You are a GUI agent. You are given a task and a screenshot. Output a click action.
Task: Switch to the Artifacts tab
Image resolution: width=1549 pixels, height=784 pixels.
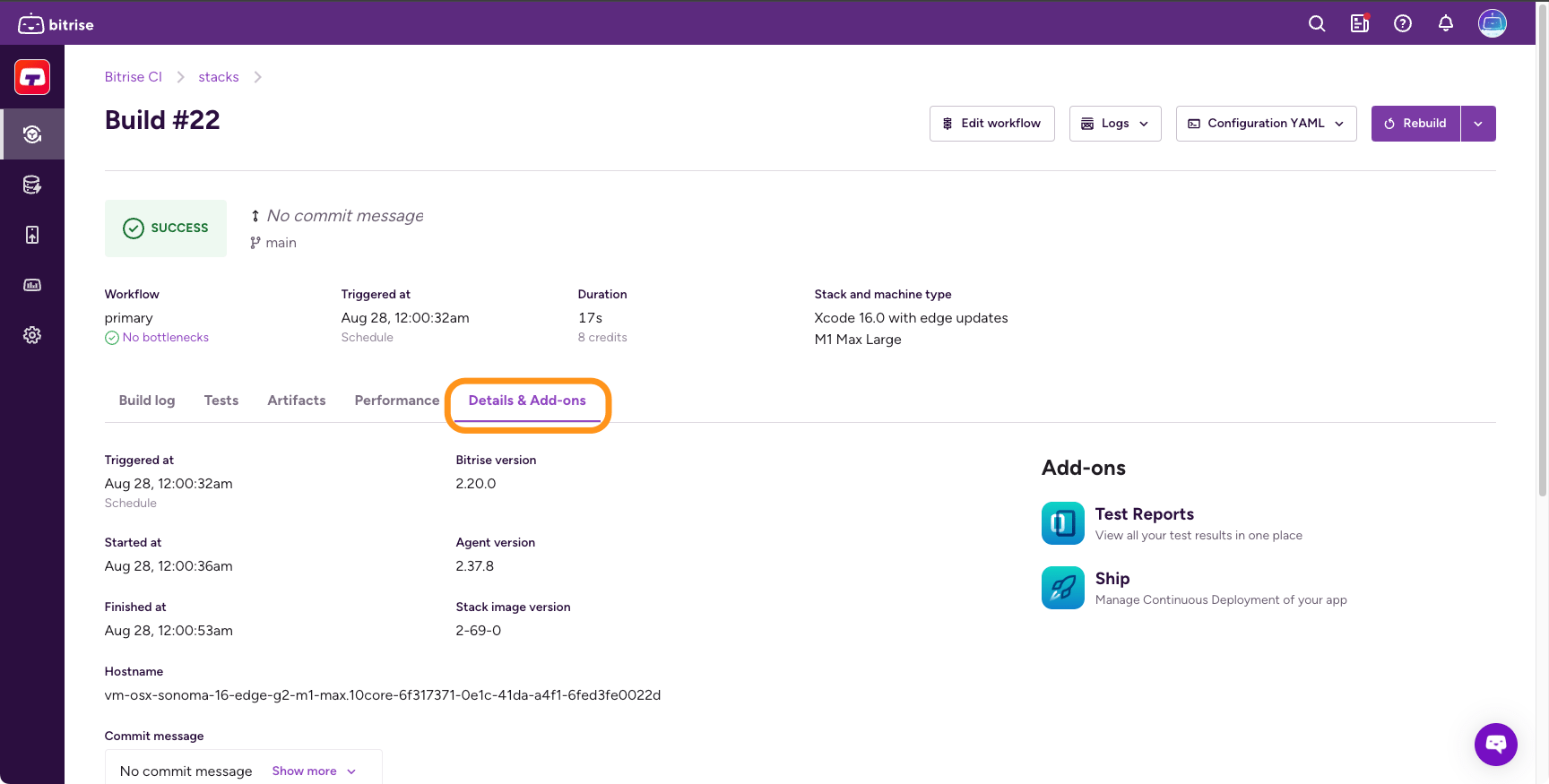tap(296, 401)
